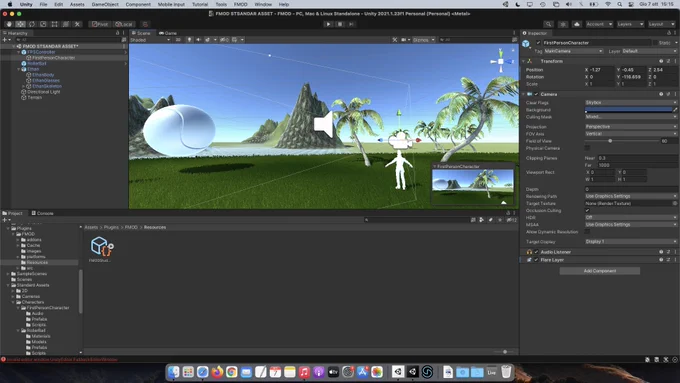Open Transform component help icon
The image size is (680, 383).
(x=661, y=61)
